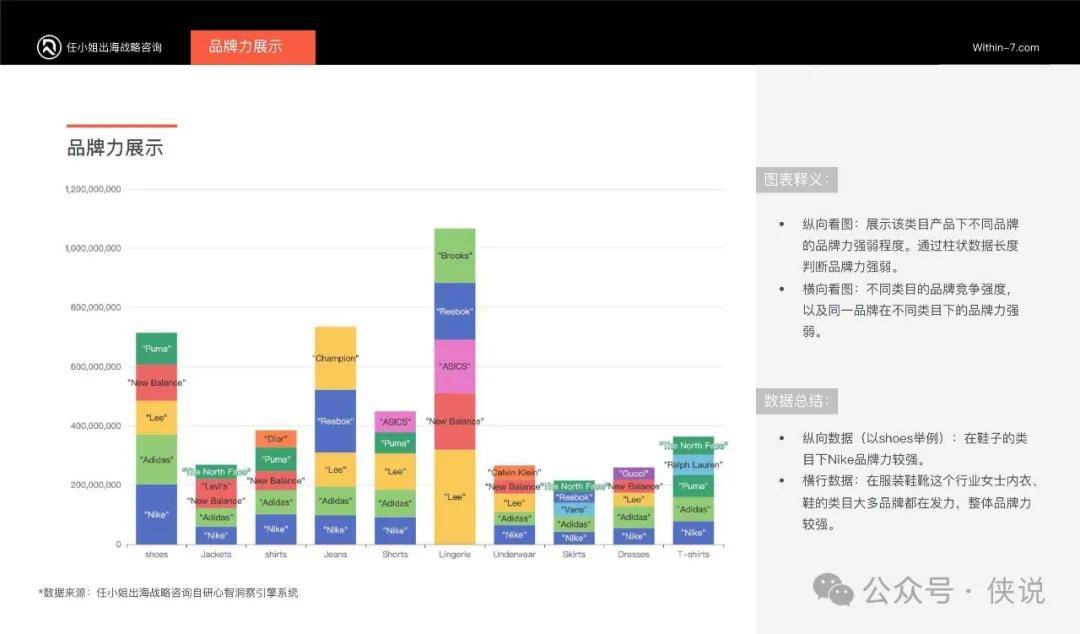Select New Balance segment in Lingerie bar

pyautogui.click(x=455, y=422)
